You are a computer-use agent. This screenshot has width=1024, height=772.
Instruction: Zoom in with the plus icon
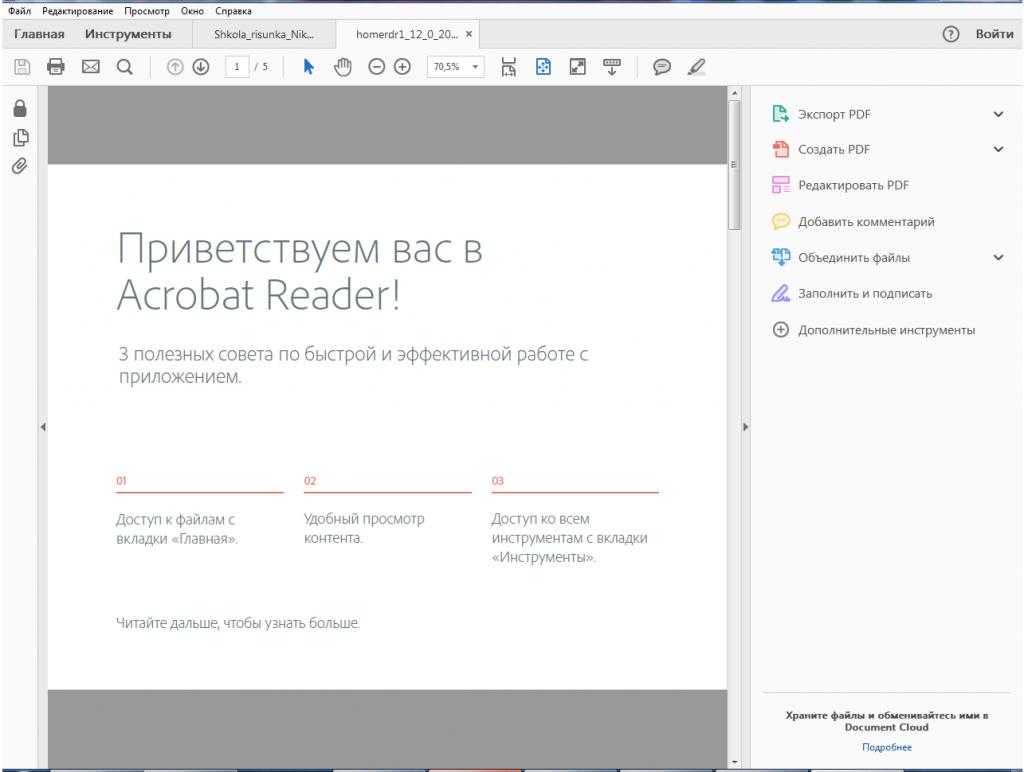coord(402,67)
